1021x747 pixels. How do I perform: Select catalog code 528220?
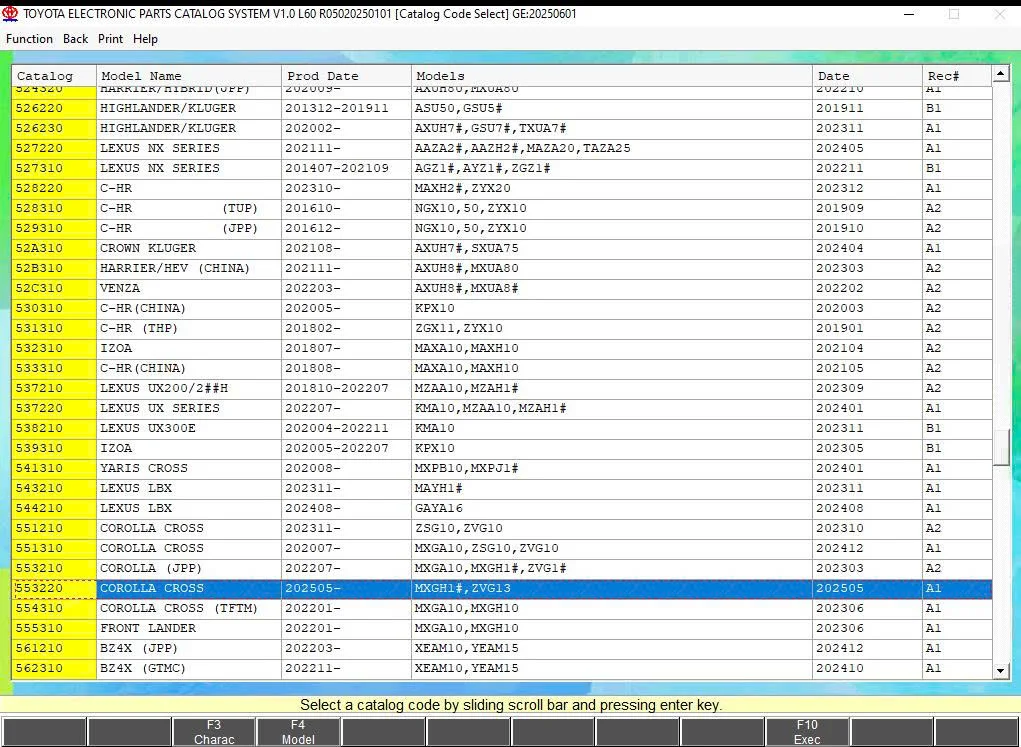[x=54, y=188]
